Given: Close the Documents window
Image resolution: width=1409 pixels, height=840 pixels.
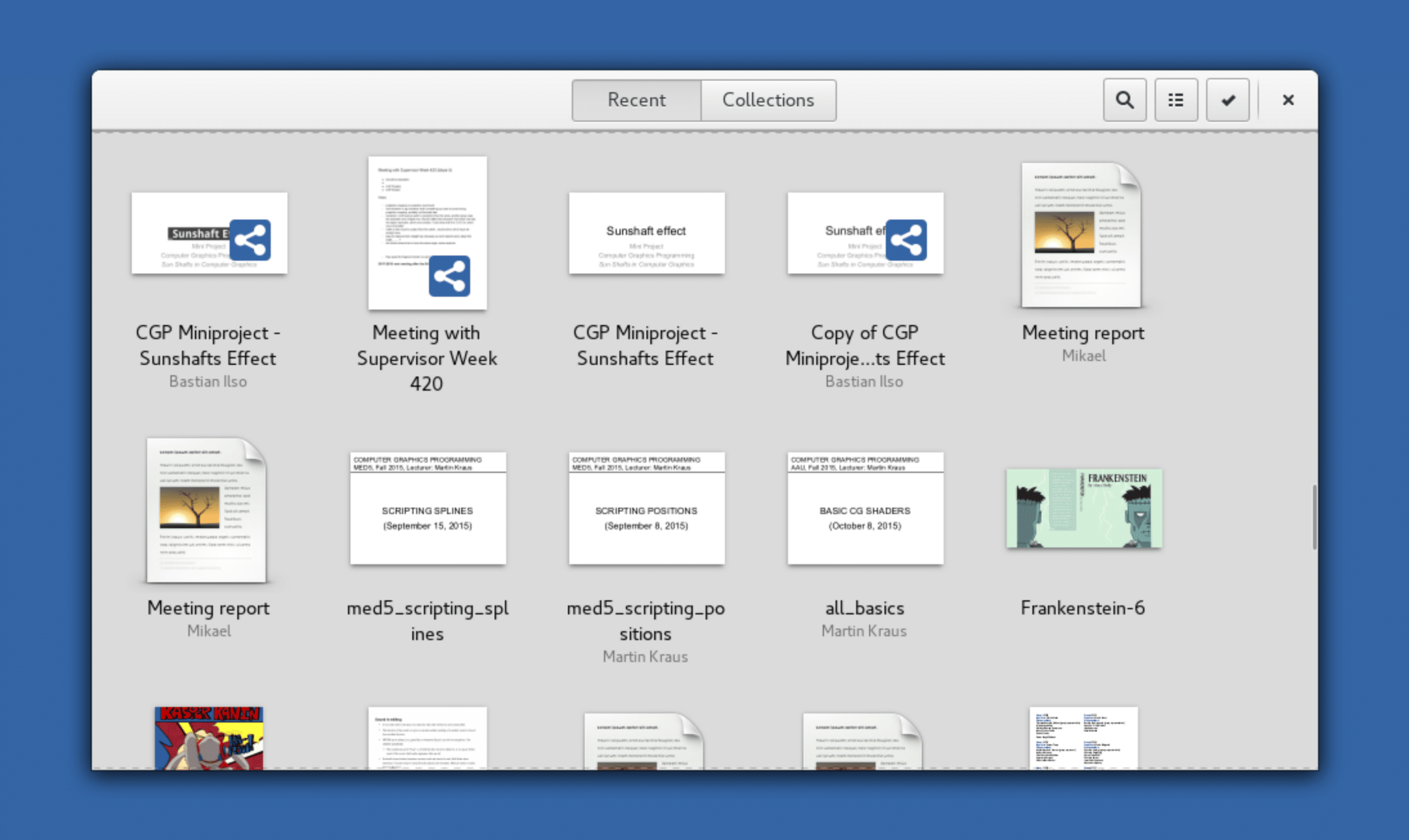Looking at the screenshot, I should click(x=1288, y=100).
